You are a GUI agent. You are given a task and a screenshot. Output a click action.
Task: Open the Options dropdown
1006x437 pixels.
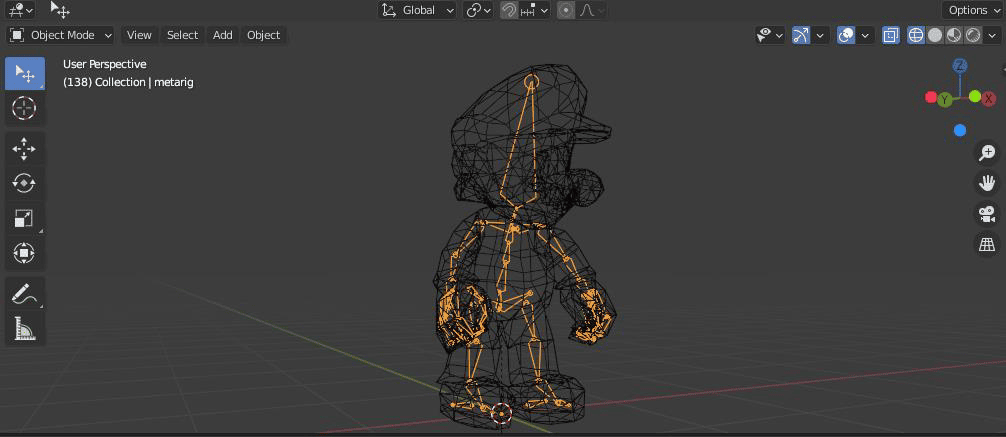click(x=973, y=10)
